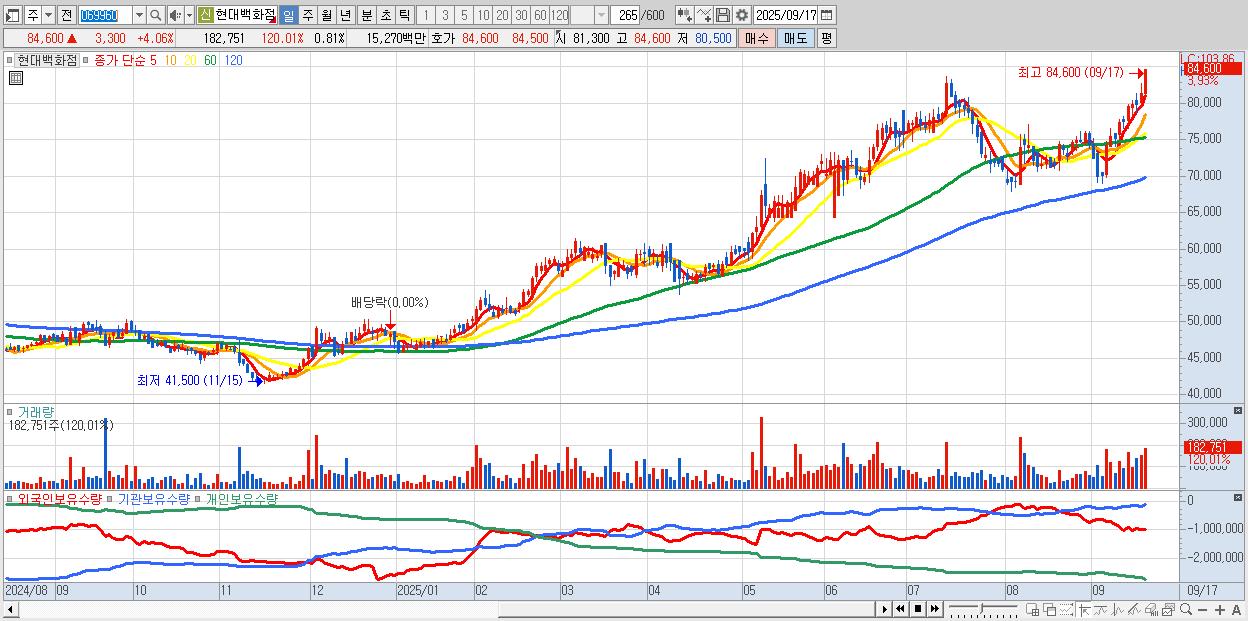Switch to the 월 monthly chart period

(x=326, y=15)
